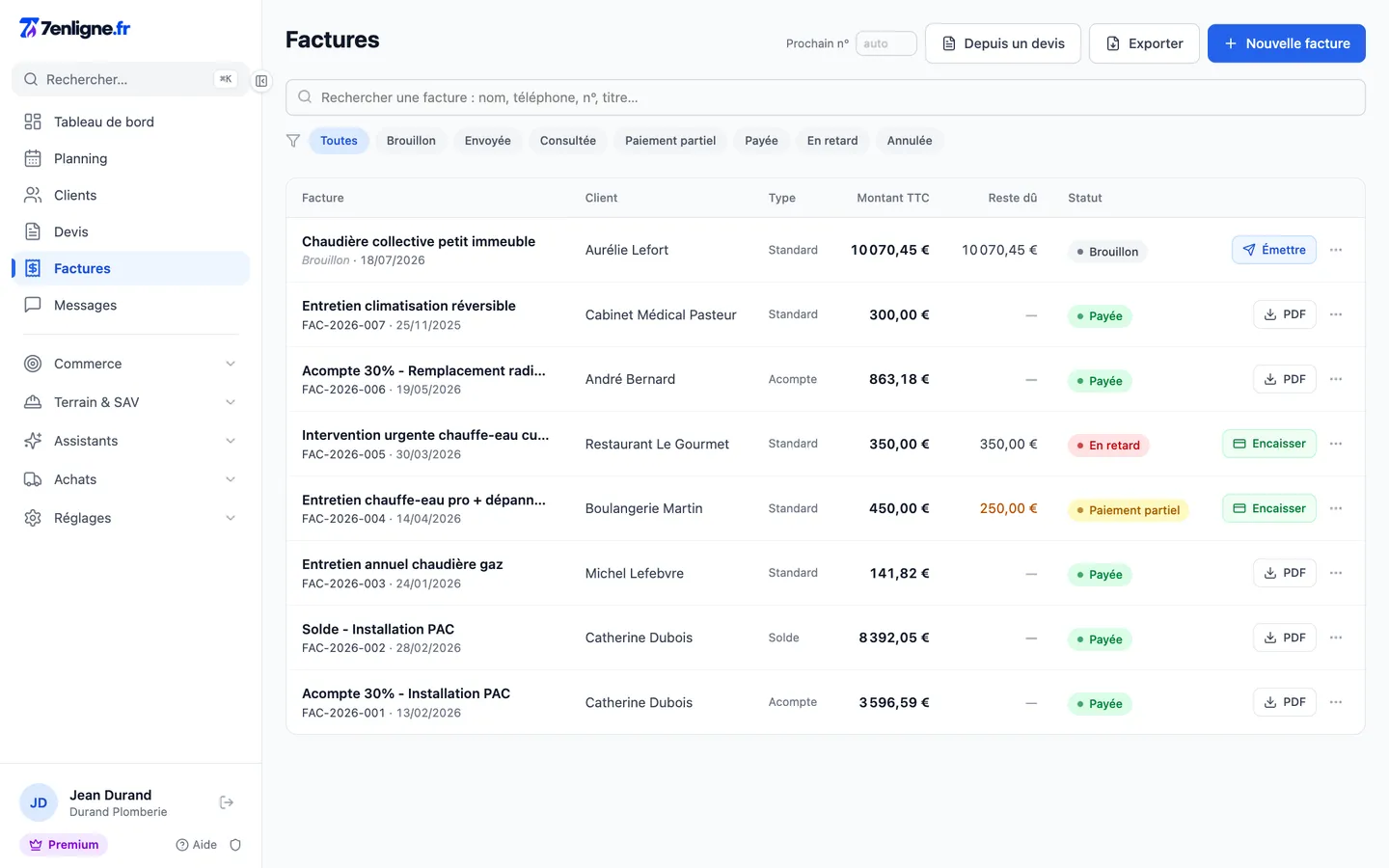Show only Consultée invoices
The width and height of the screenshot is (1389, 868).
(x=568, y=141)
